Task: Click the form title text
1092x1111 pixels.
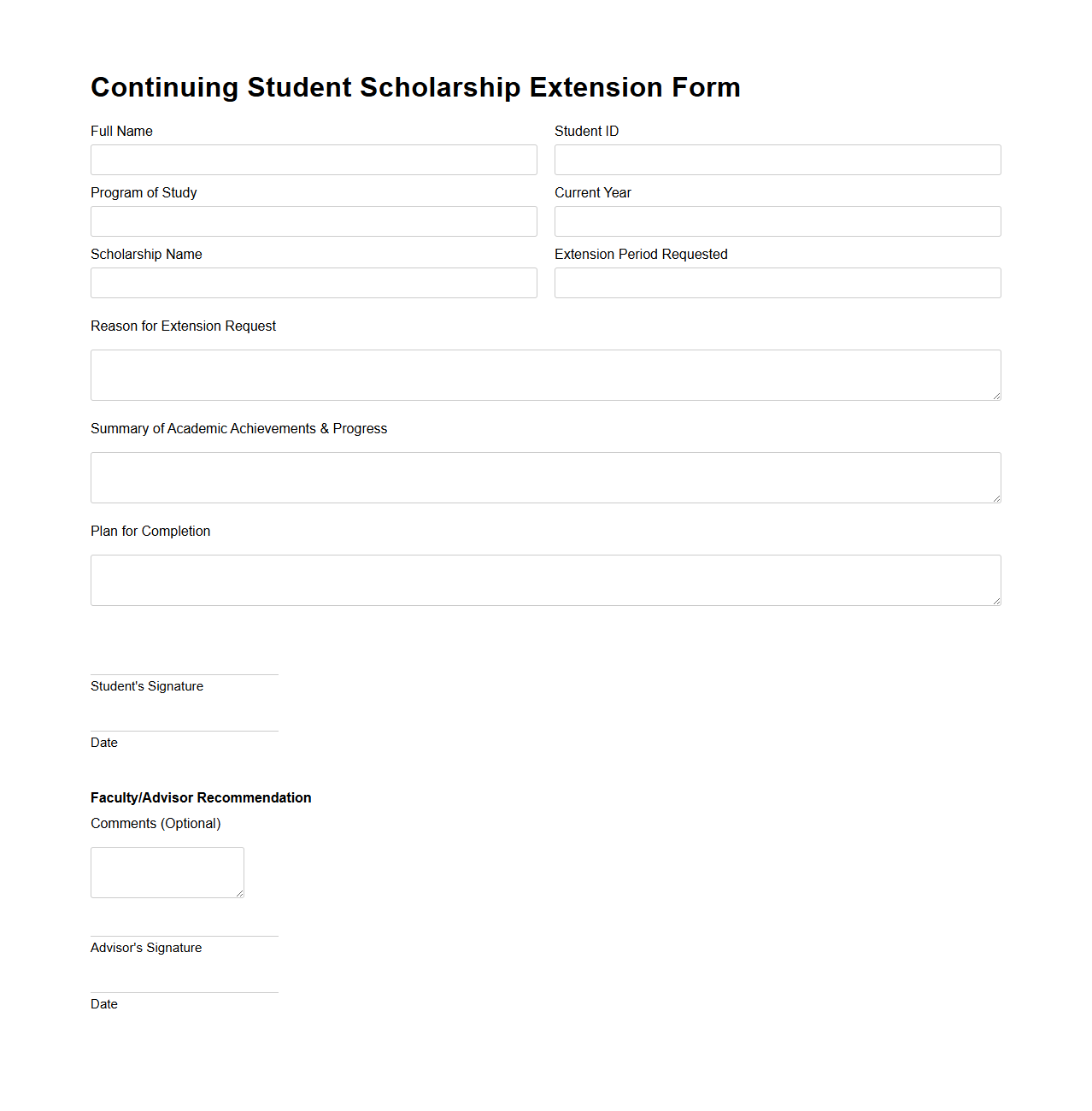Action: (x=415, y=86)
